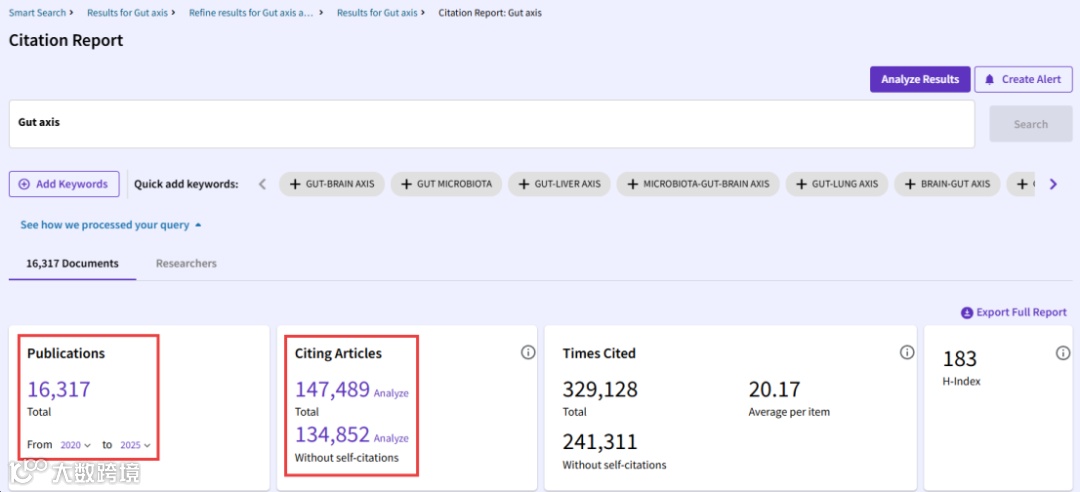This screenshot has height=492, width=1080.
Task: Open the 147,489 citing articles link
Action: click(x=333, y=389)
